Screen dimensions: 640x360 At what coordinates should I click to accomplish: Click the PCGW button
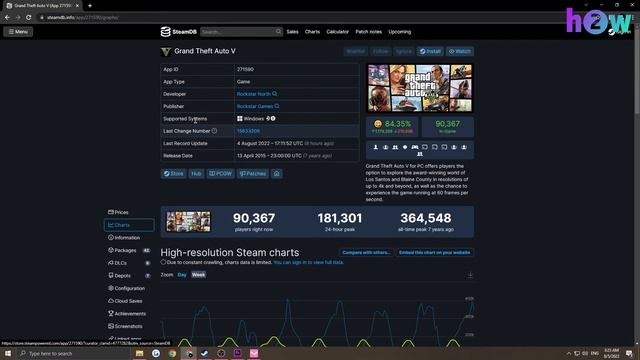[220, 173]
